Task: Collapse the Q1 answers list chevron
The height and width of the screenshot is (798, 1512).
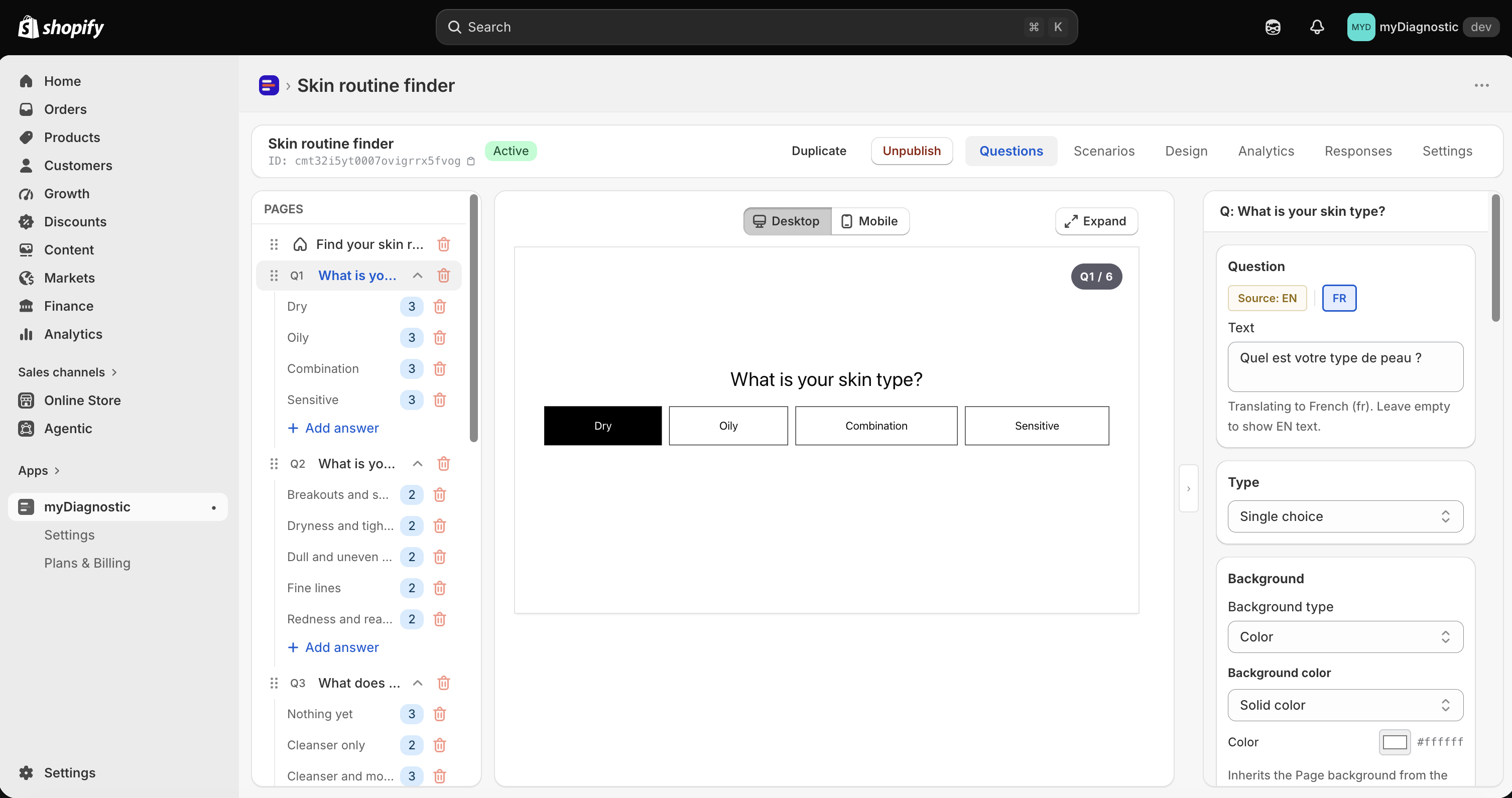Action: (x=417, y=275)
